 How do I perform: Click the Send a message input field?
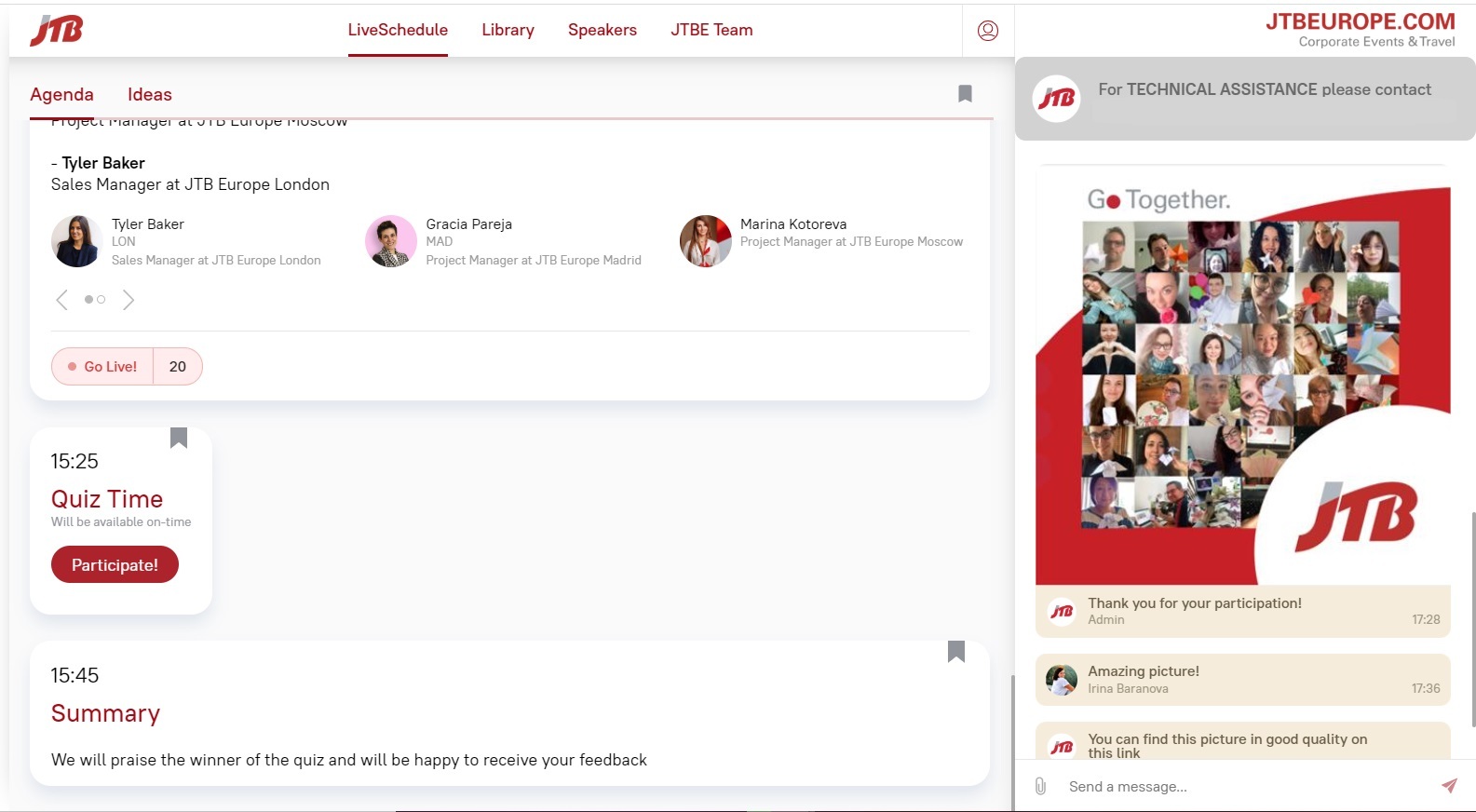pos(1248,787)
